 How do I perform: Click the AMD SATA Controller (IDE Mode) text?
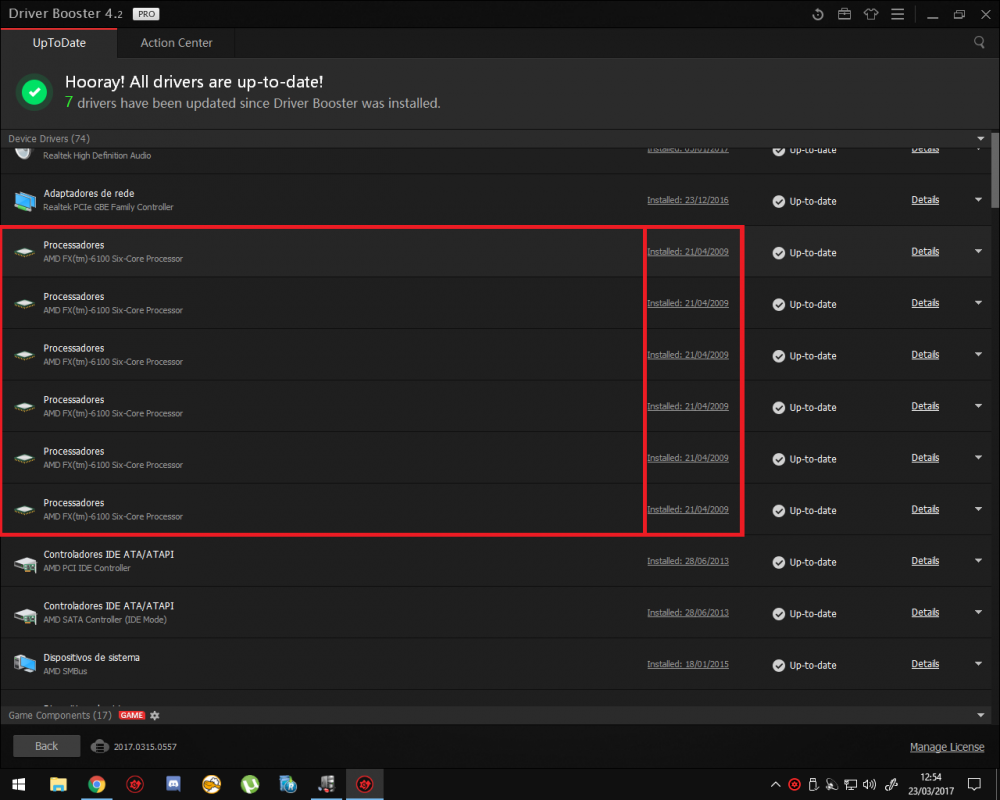tap(105, 620)
